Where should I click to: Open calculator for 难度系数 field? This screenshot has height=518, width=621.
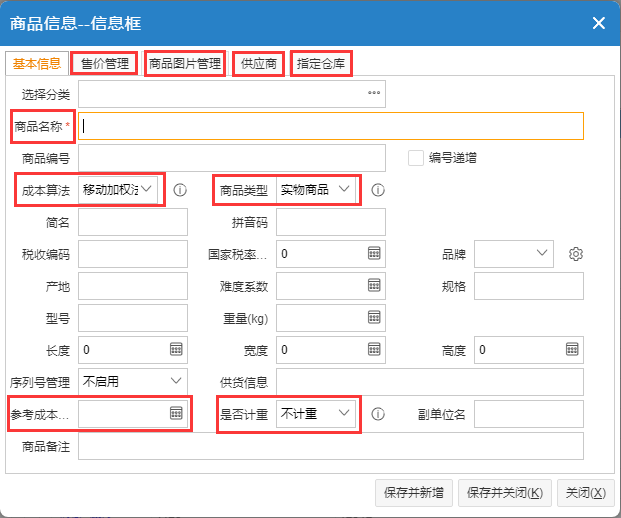374,285
